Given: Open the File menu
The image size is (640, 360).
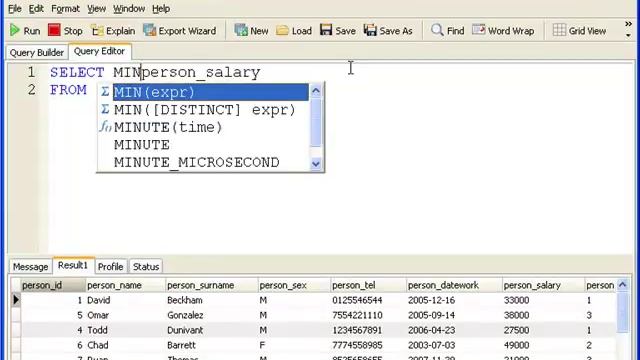Looking at the screenshot, I should (x=15, y=9).
